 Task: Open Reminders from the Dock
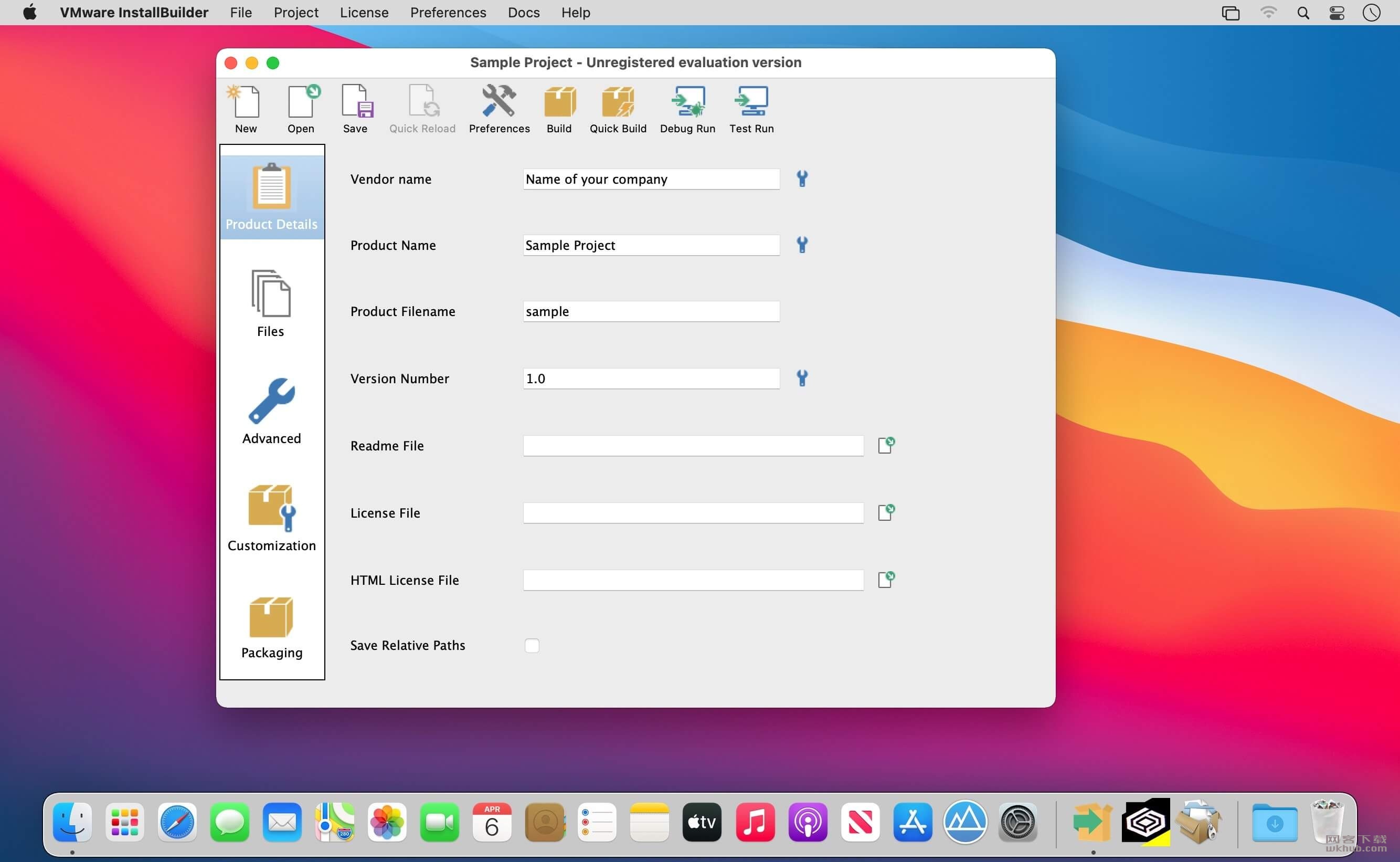597,822
